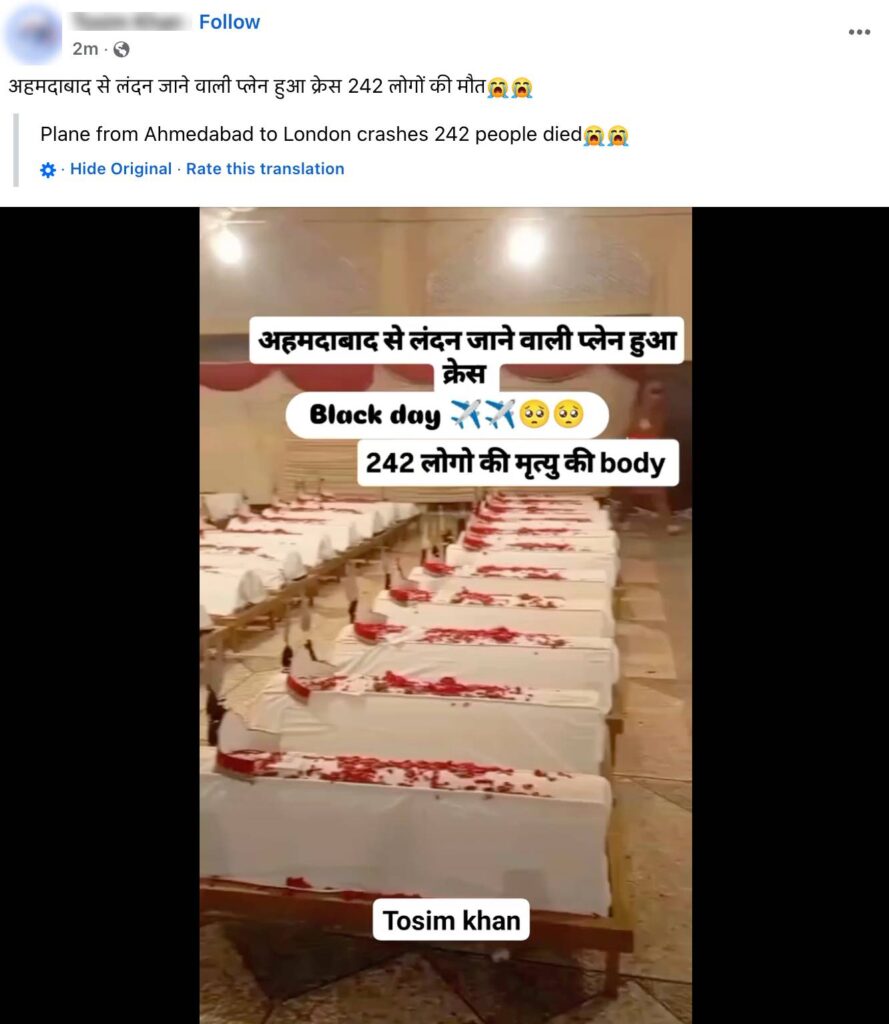
Task: Click the English translated post text
Action: tap(334, 135)
